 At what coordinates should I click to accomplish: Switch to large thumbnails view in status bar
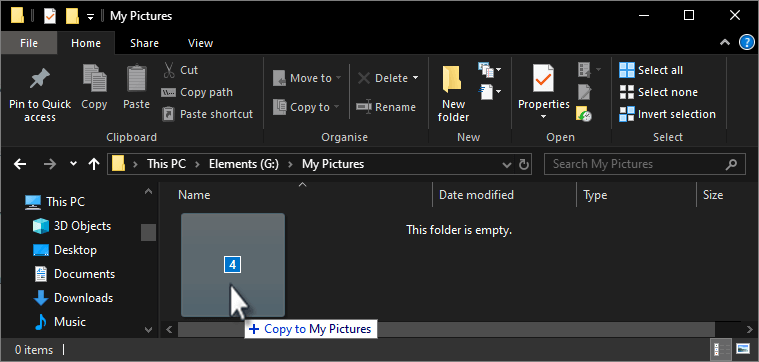743,349
